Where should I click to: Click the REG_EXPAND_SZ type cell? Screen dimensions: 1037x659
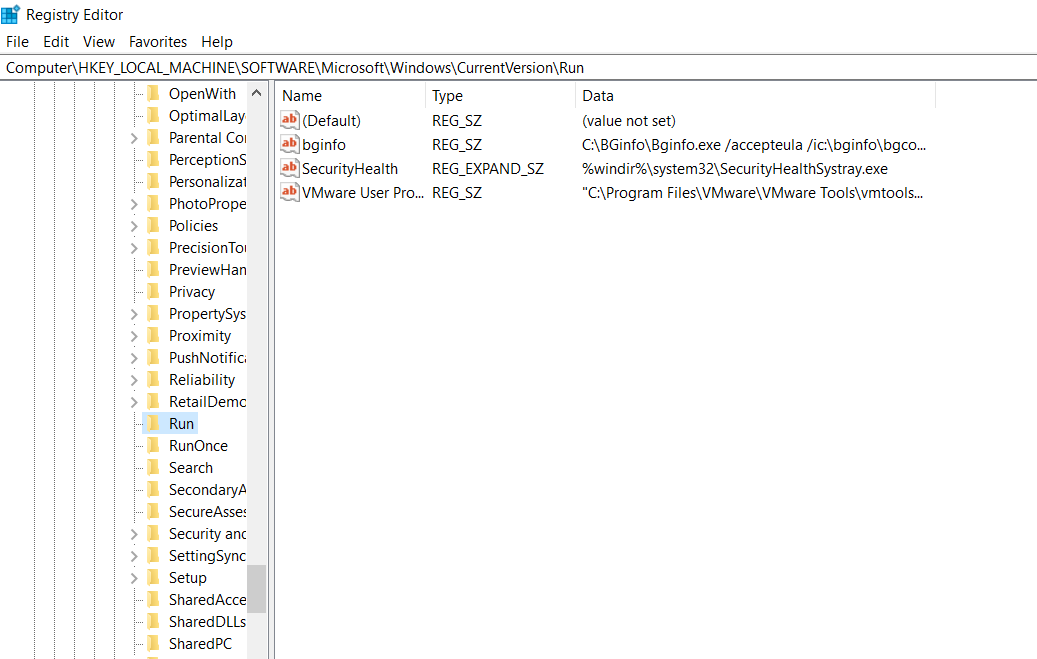point(488,169)
